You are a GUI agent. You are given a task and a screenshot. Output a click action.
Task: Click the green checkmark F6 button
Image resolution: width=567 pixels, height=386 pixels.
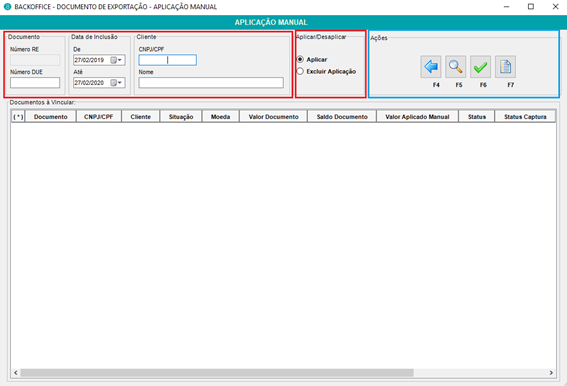pyautogui.click(x=480, y=67)
